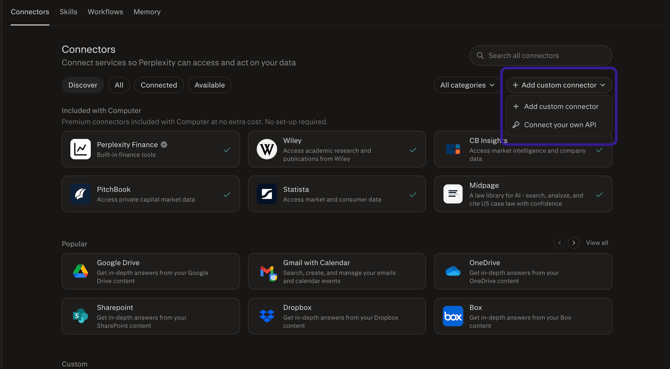Screen dimensions: 670x369
Task: Open the All categories dropdown
Action: coord(467,85)
